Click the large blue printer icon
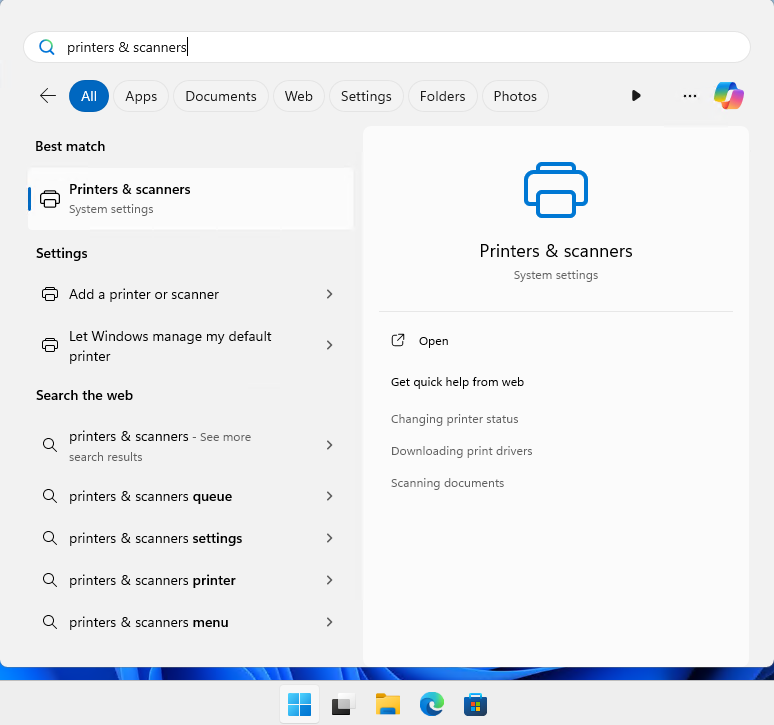Screen dimensions: 774x725 [556, 190]
